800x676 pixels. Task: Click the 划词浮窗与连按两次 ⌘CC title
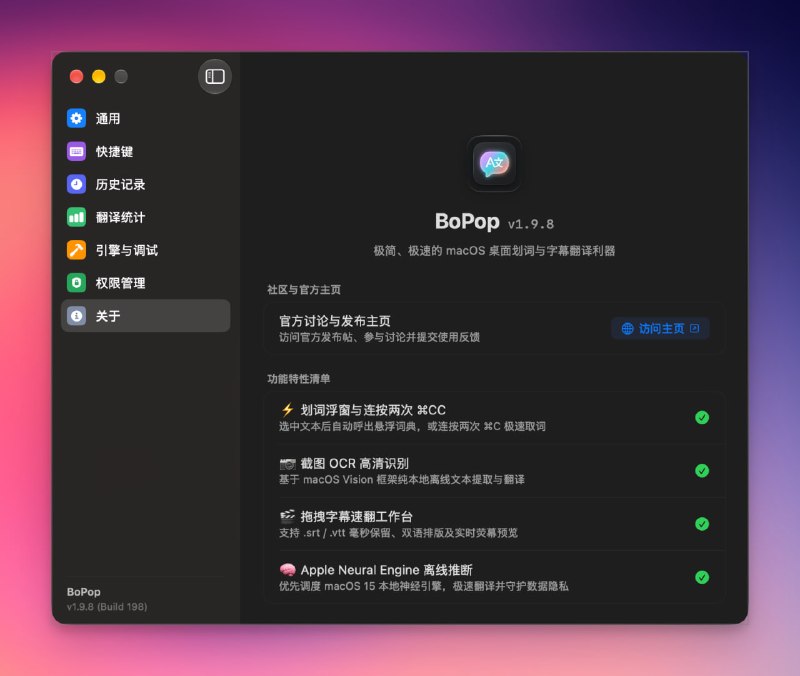373,410
